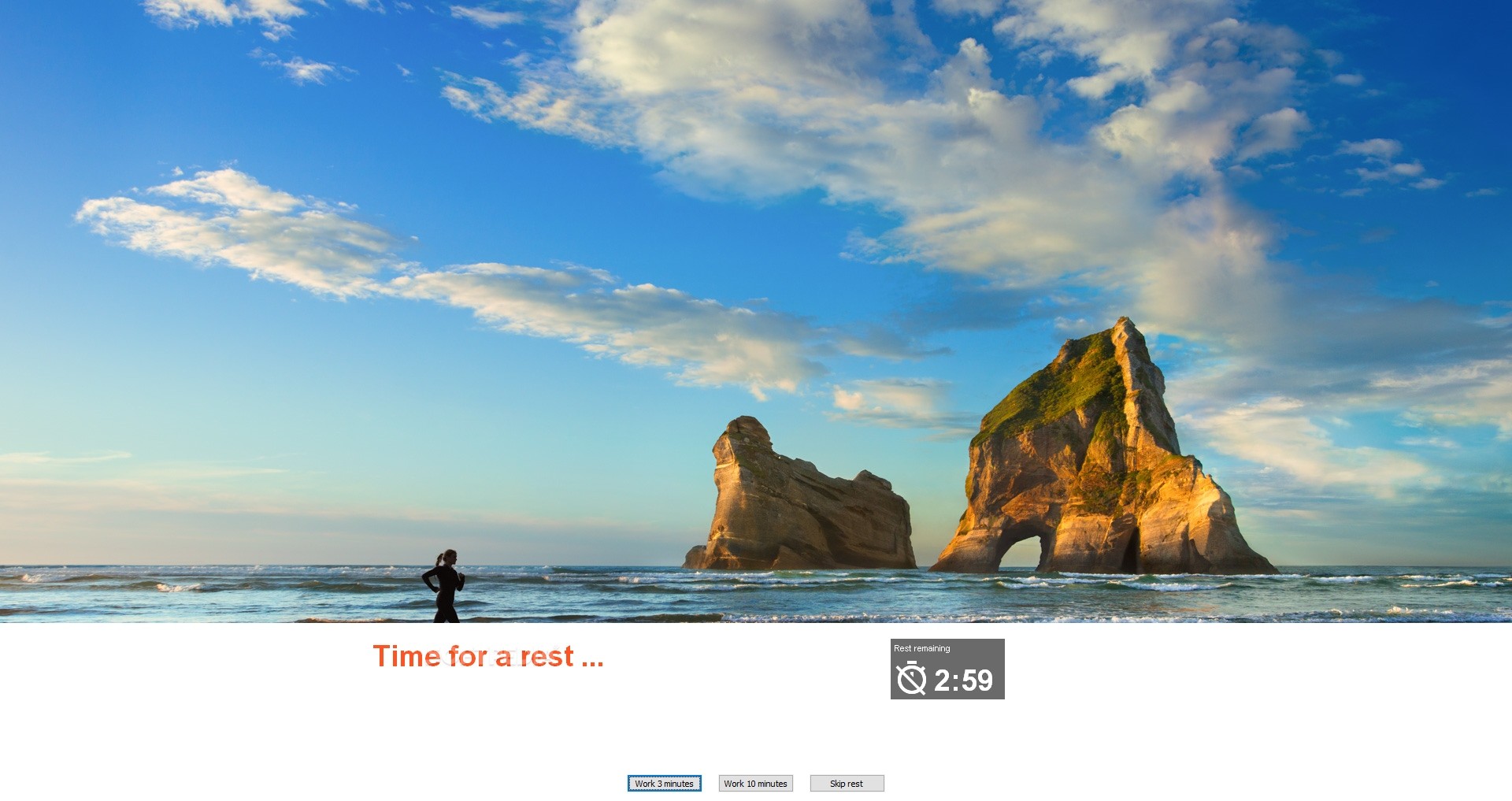Viewport: 1512px width, 801px height.
Task: Click the Rest remaining label
Action: click(921, 648)
